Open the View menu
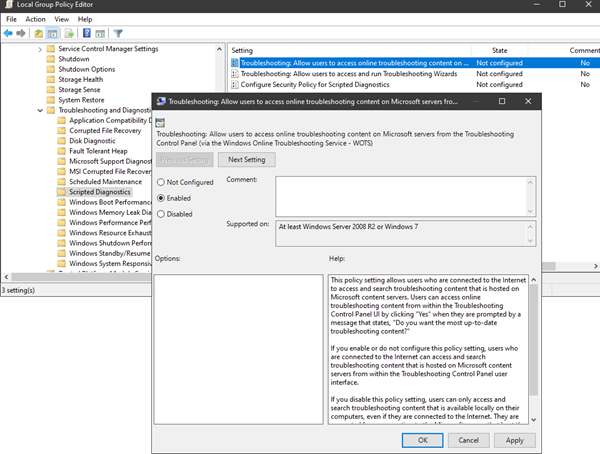Screen dimensions: 600x454 (x=61, y=19)
